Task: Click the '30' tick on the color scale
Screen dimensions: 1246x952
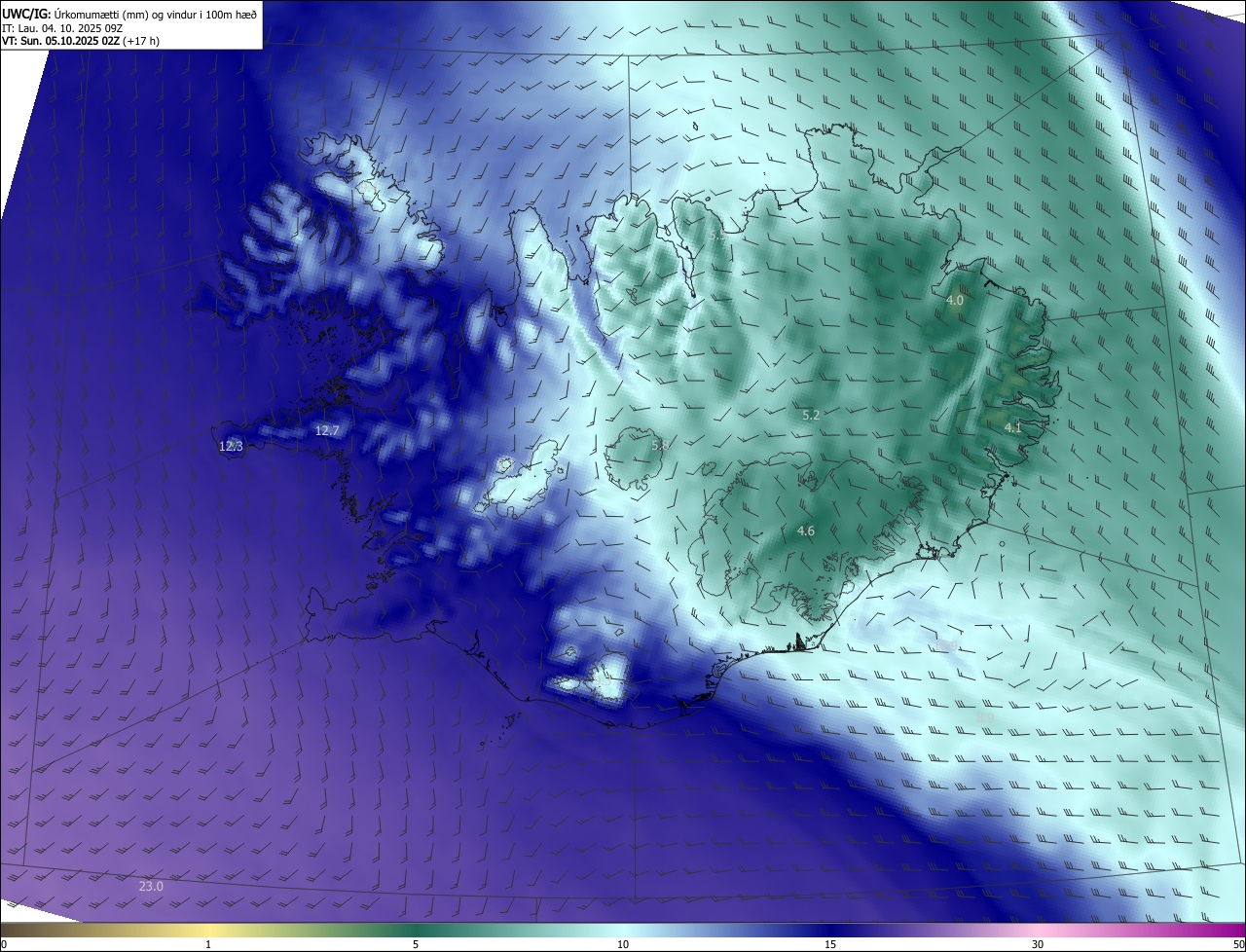Action: point(1038,944)
